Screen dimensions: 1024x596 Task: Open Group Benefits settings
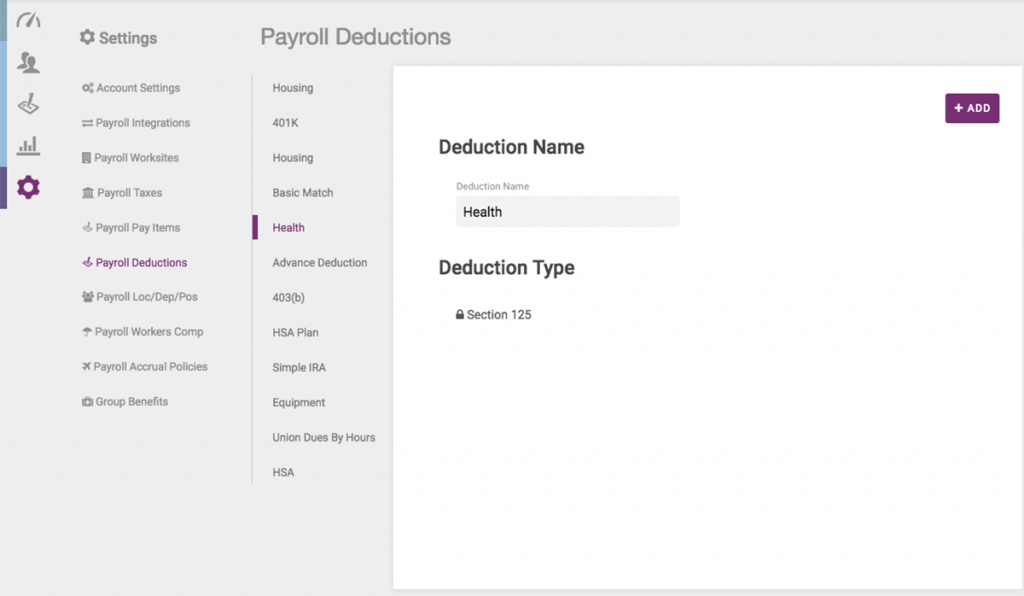click(132, 401)
